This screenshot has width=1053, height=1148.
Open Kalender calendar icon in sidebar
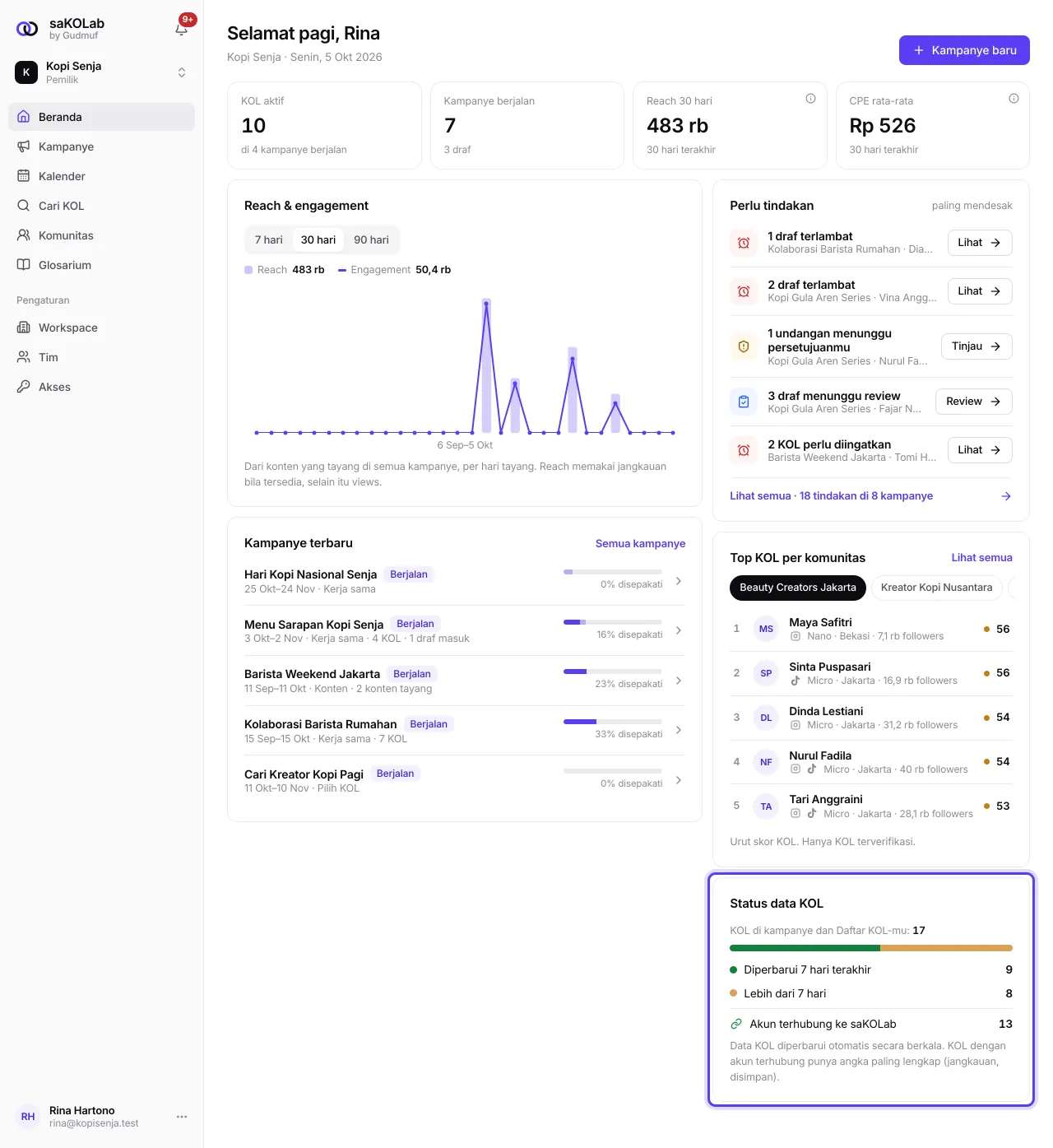[x=24, y=176]
